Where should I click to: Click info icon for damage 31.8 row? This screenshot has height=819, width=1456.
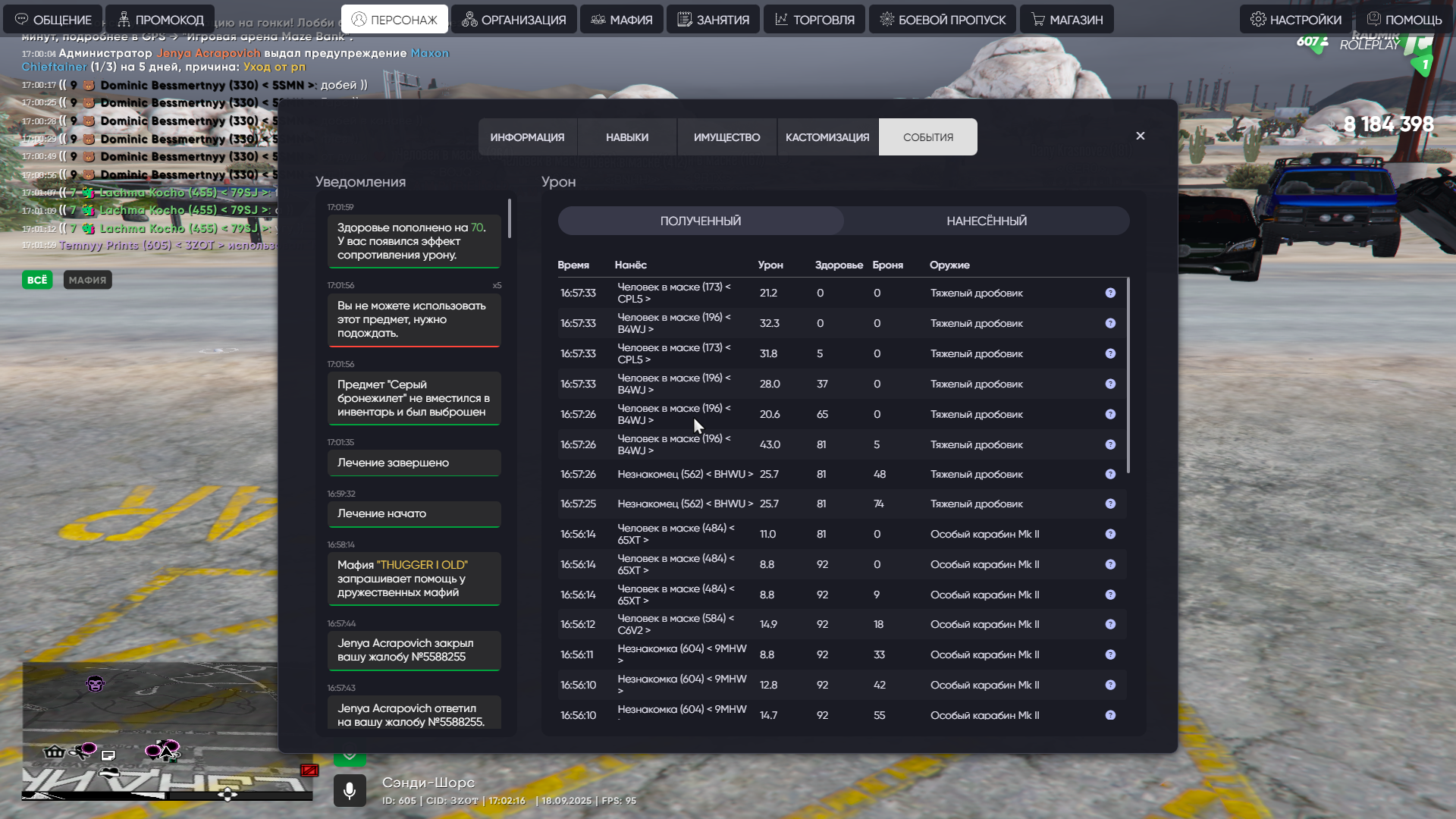[x=1110, y=353]
